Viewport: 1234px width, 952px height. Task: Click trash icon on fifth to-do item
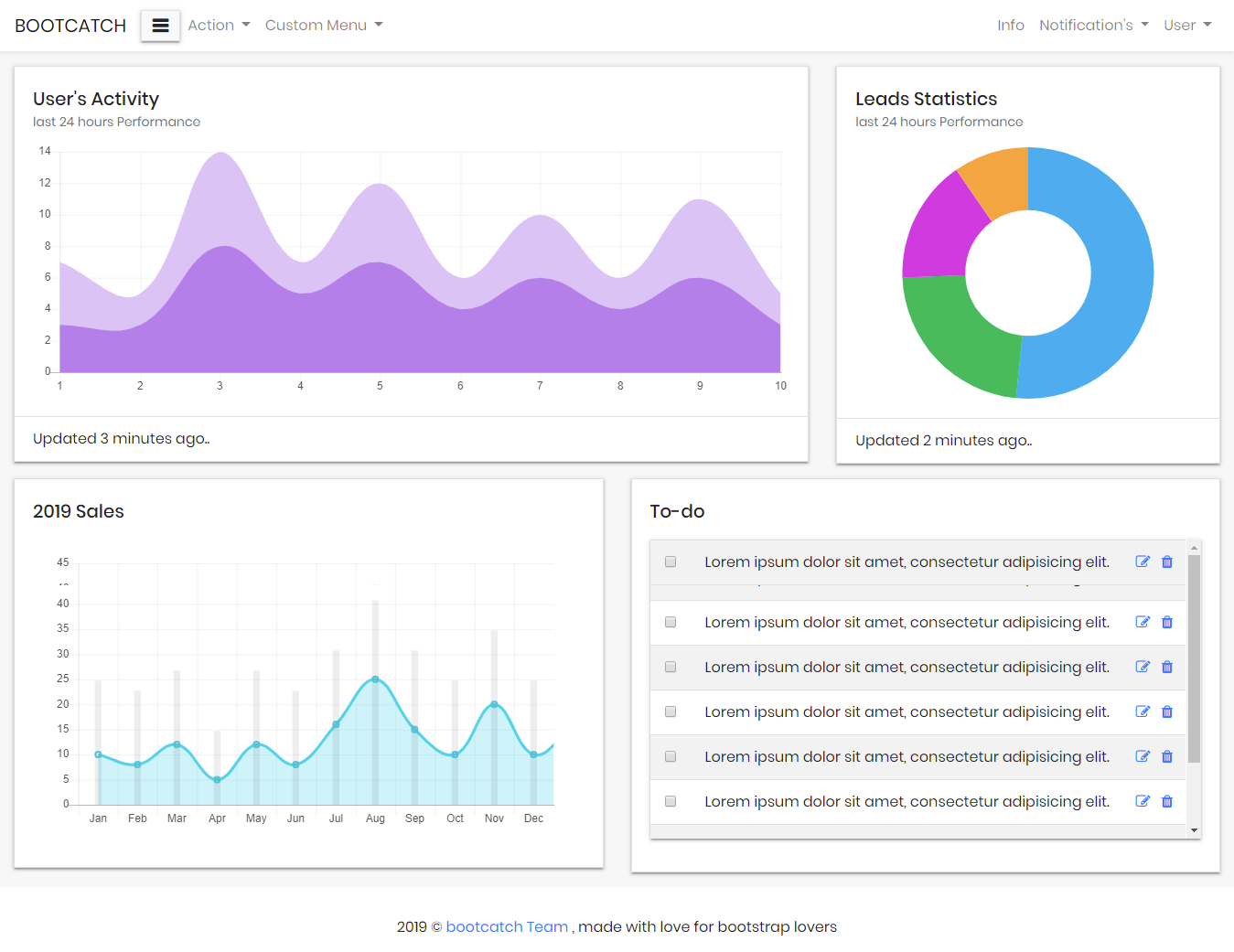(1167, 756)
